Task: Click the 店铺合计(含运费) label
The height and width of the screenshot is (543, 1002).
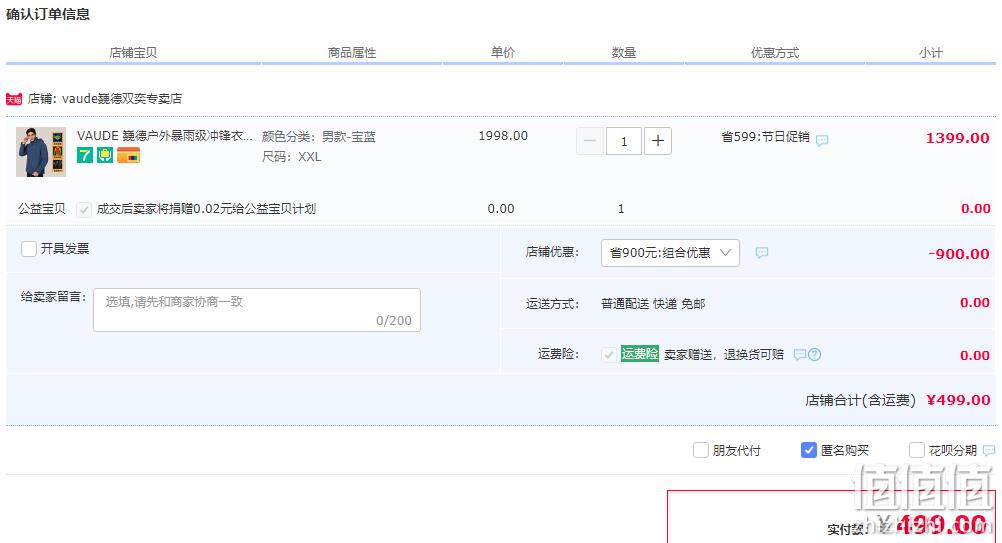Action: [860, 401]
